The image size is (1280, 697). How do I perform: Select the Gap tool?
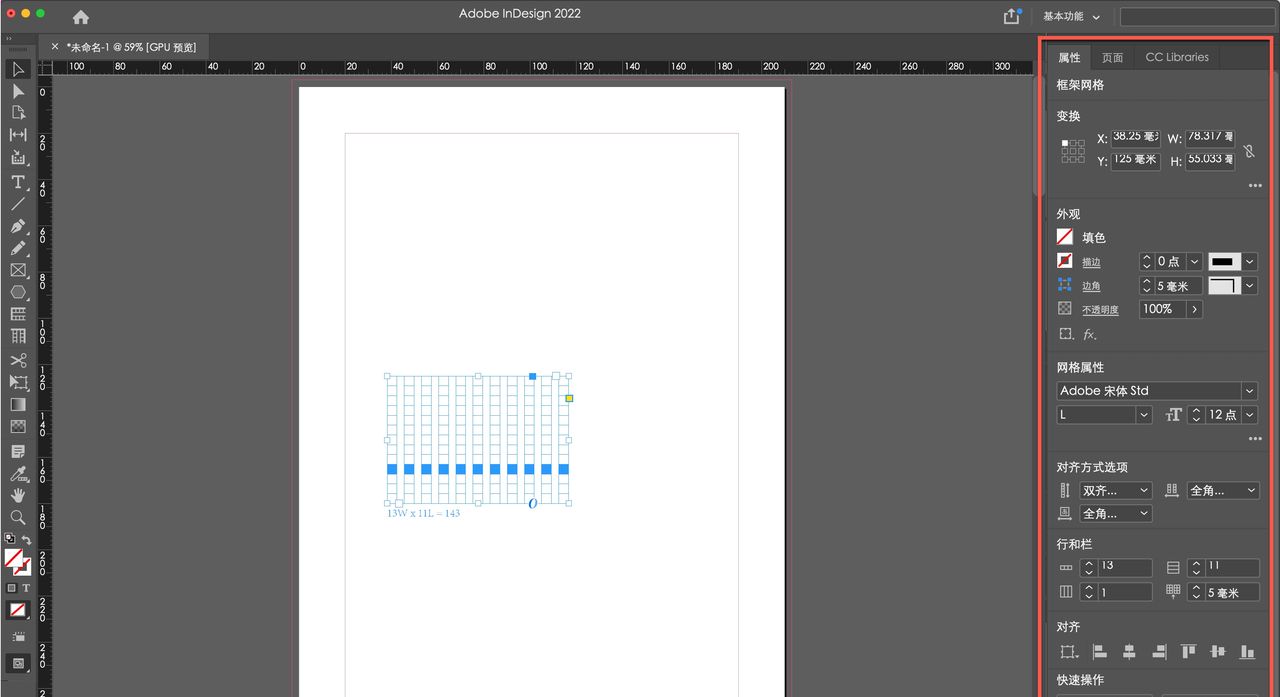click(18, 134)
